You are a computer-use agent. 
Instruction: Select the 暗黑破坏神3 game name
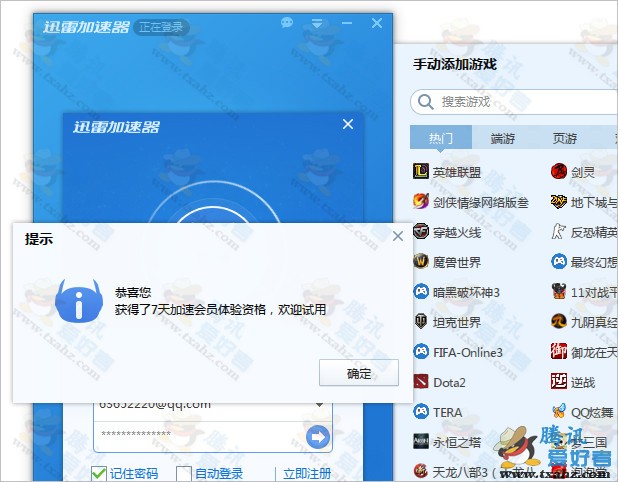coord(466,292)
